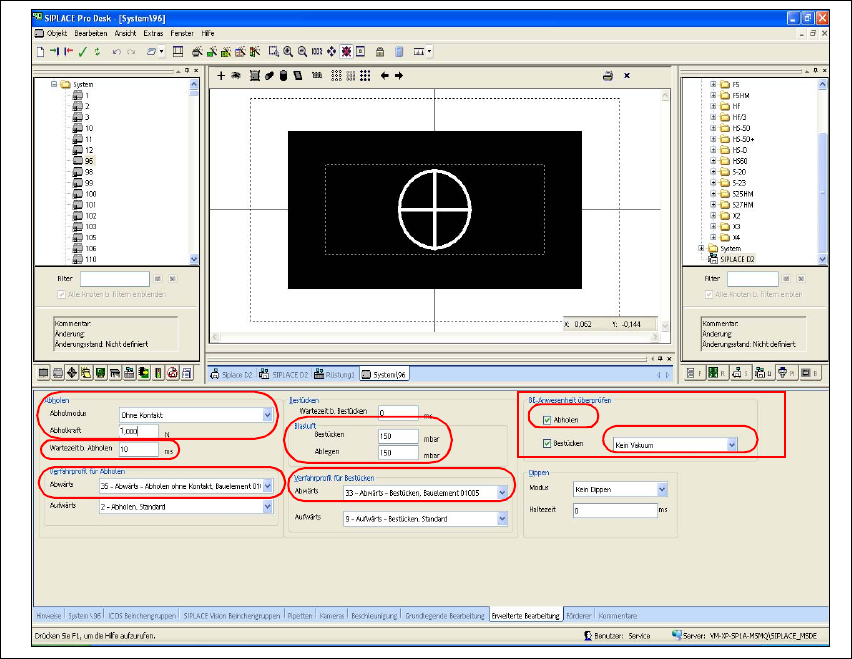Switch to the Grundlegende Bearbeitung tab

tap(445, 615)
